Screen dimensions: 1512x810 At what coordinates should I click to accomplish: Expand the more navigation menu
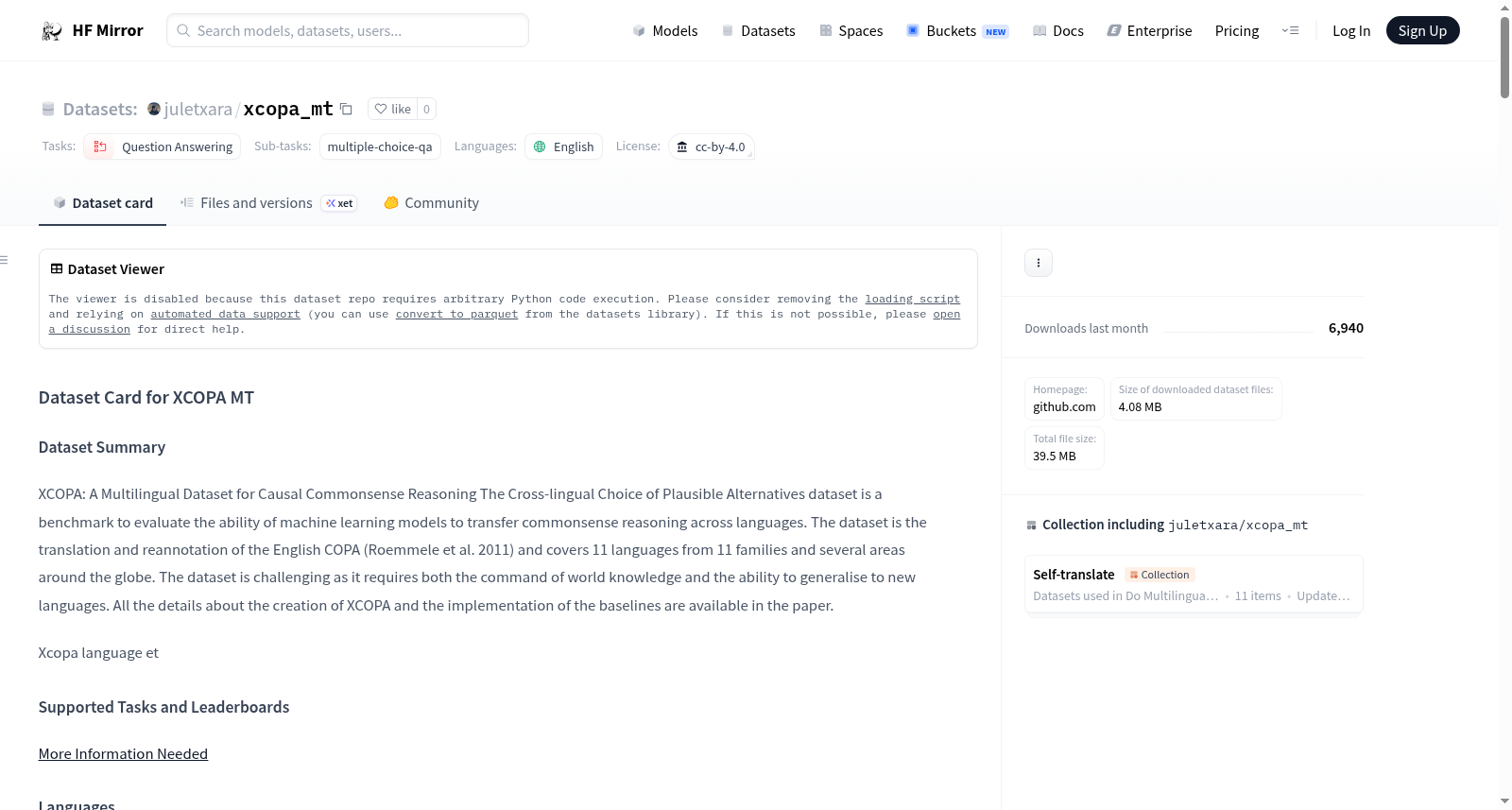click(1290, 31)
